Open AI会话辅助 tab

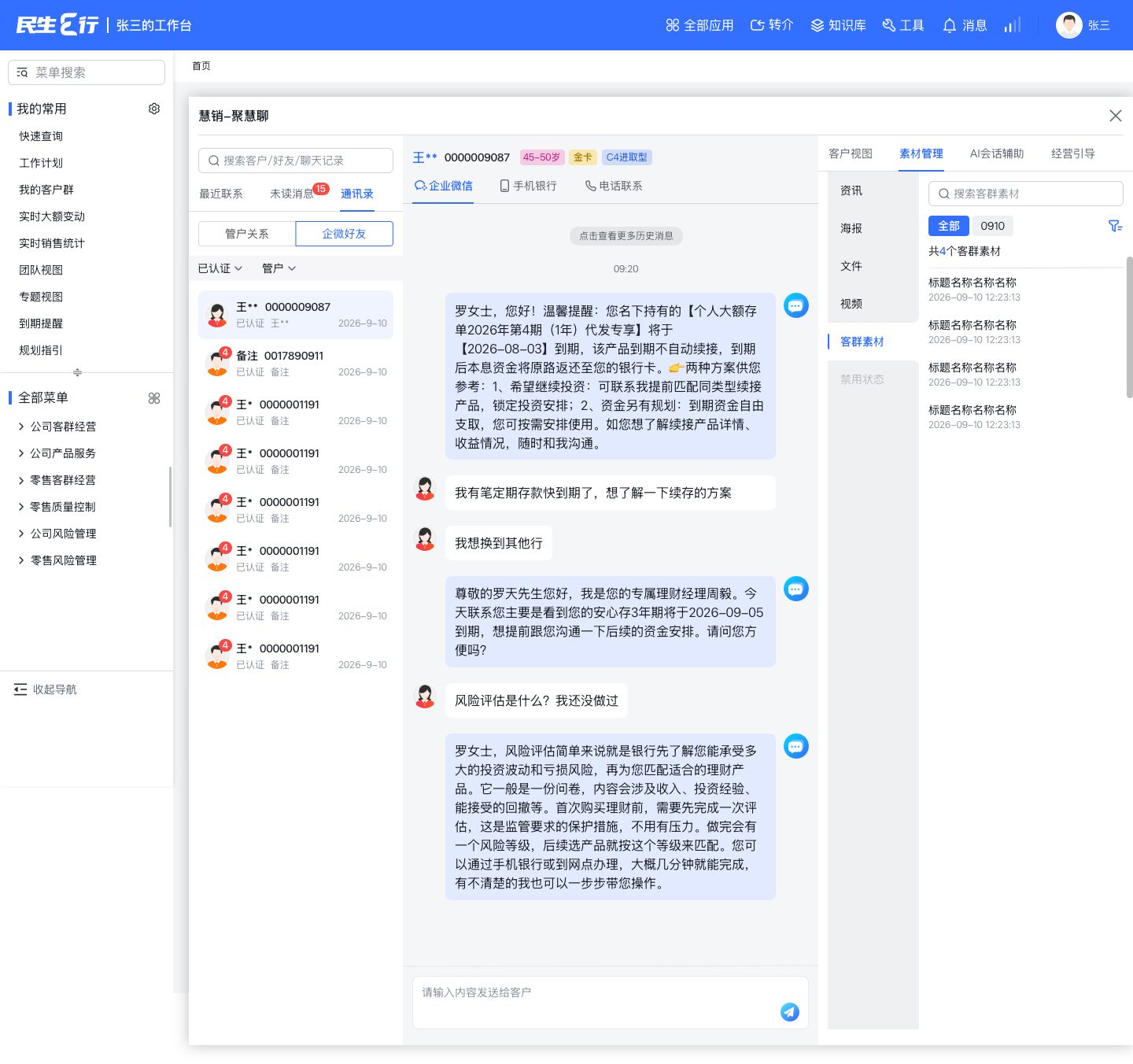click(x=997, y=153)
